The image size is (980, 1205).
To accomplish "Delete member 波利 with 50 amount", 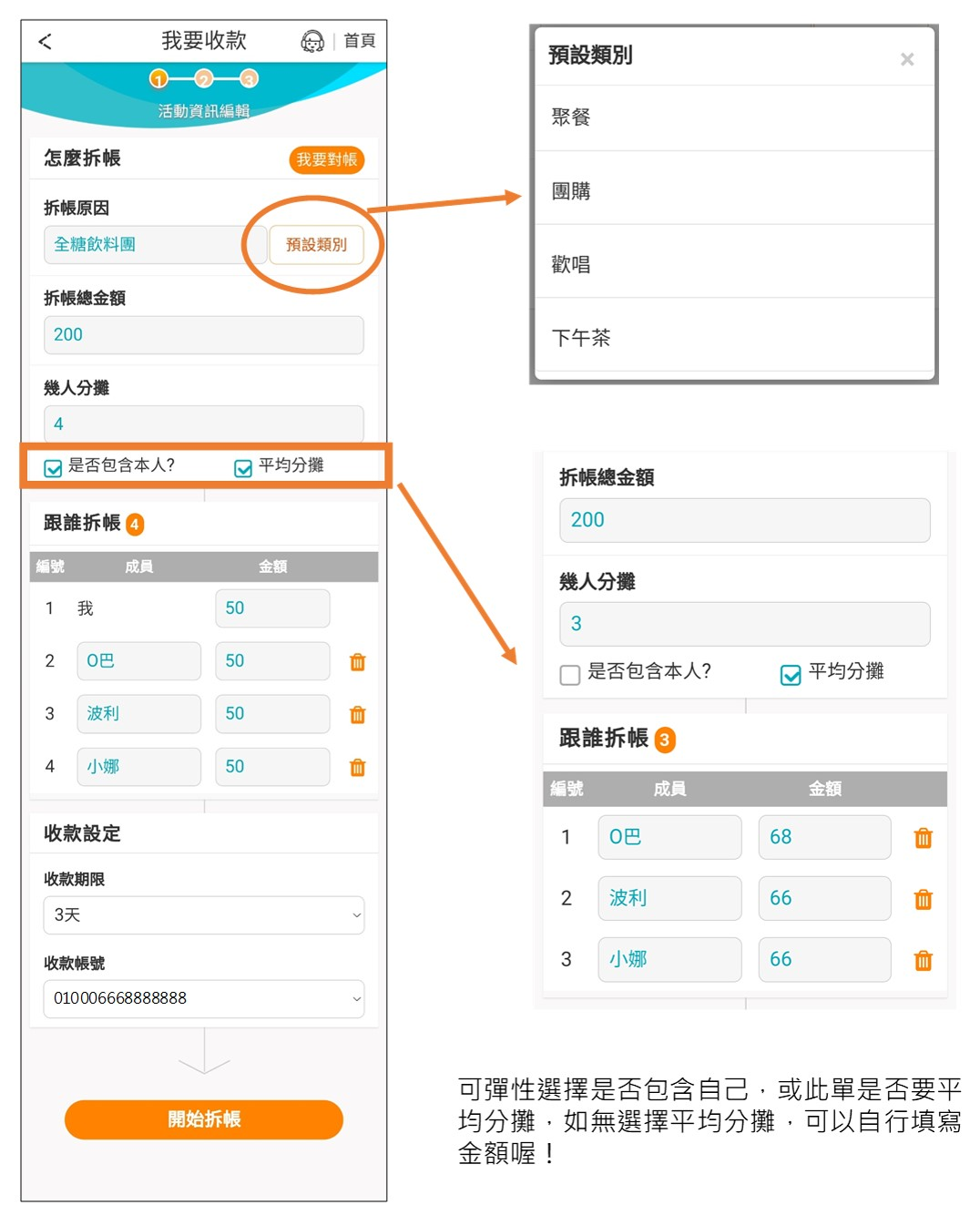I will 357,715.
